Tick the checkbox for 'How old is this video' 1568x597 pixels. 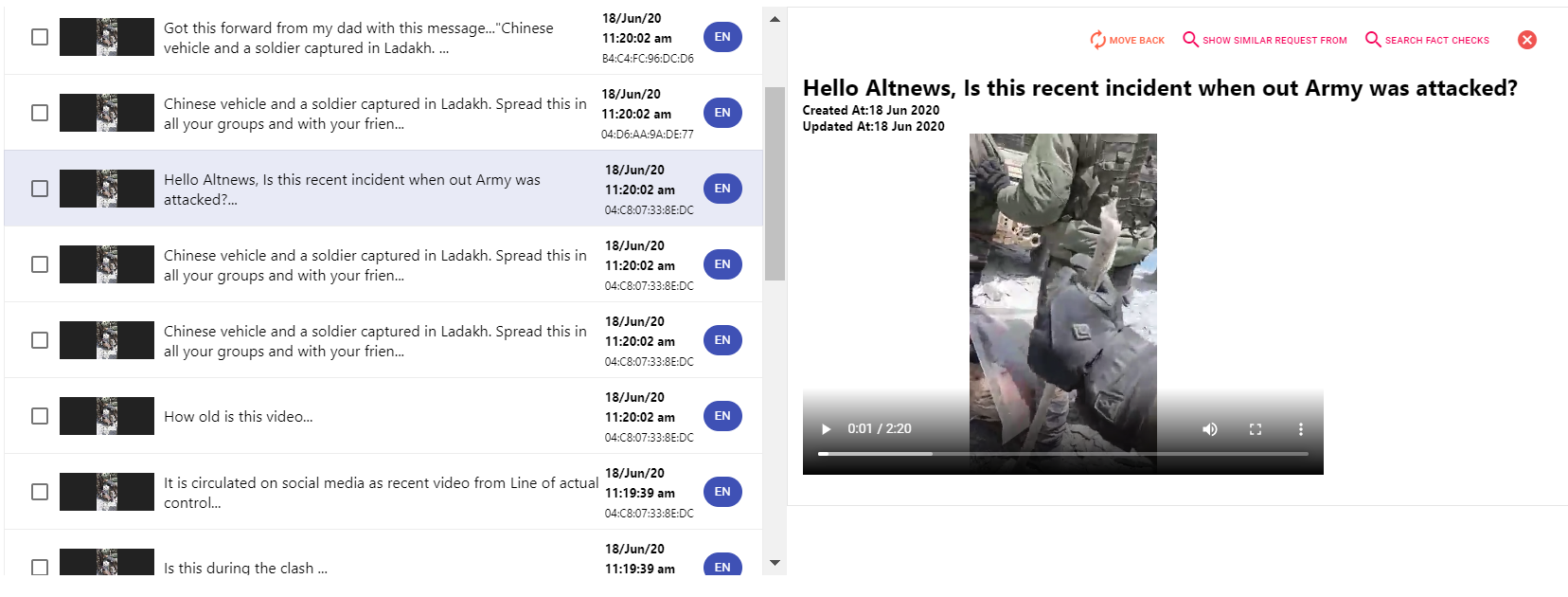coord(40,416)
